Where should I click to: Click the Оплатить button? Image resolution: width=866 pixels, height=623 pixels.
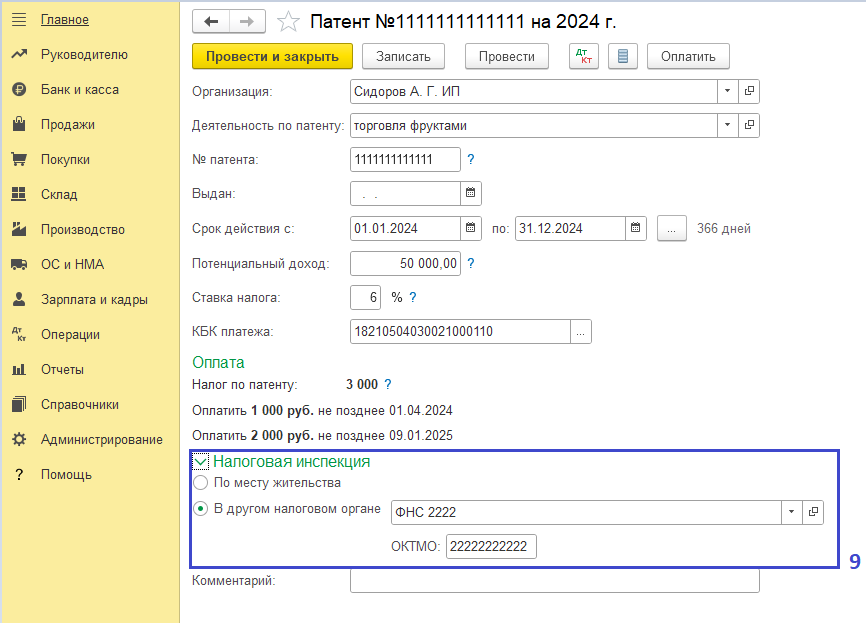point(688,57)
